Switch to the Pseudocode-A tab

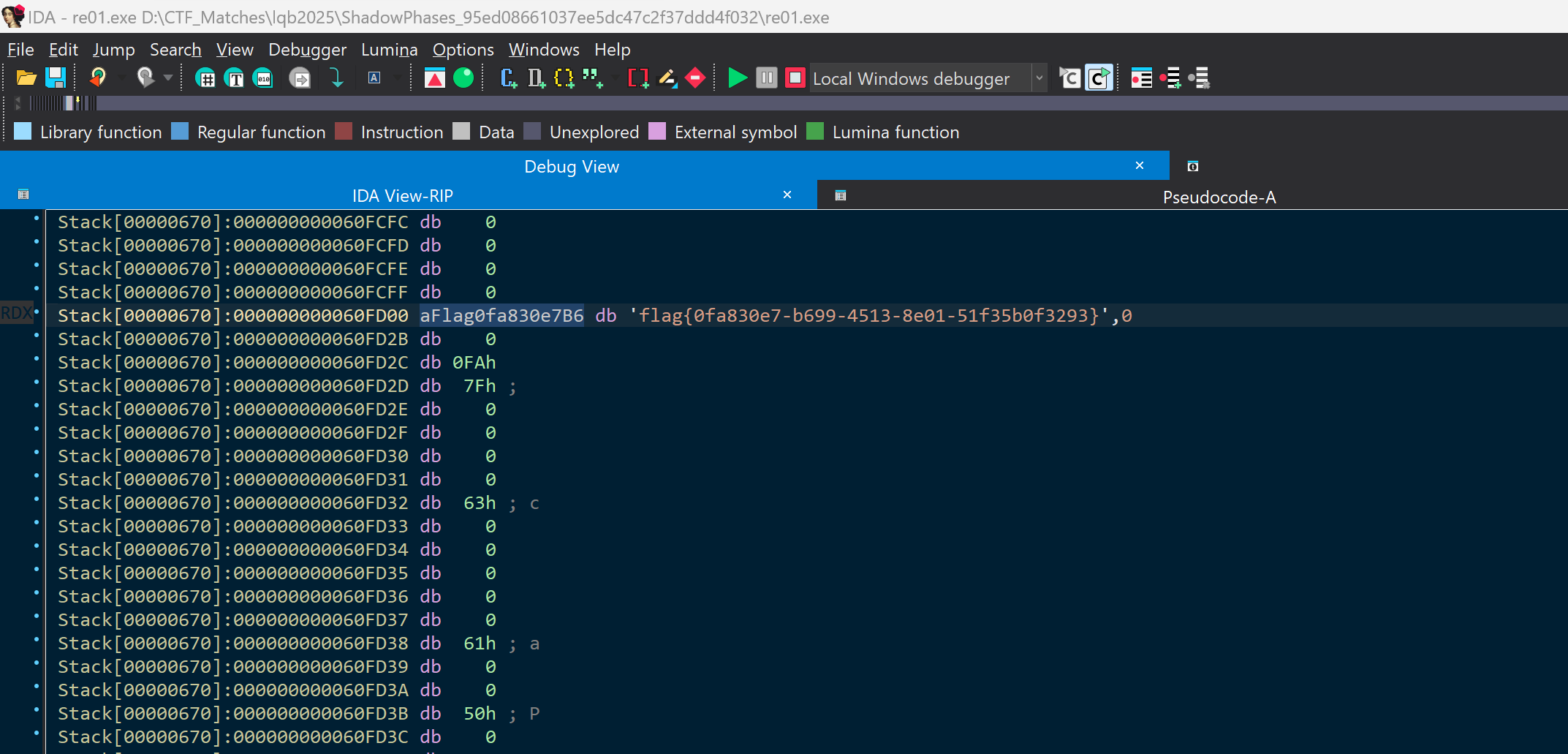click(x=1219, y=197)
